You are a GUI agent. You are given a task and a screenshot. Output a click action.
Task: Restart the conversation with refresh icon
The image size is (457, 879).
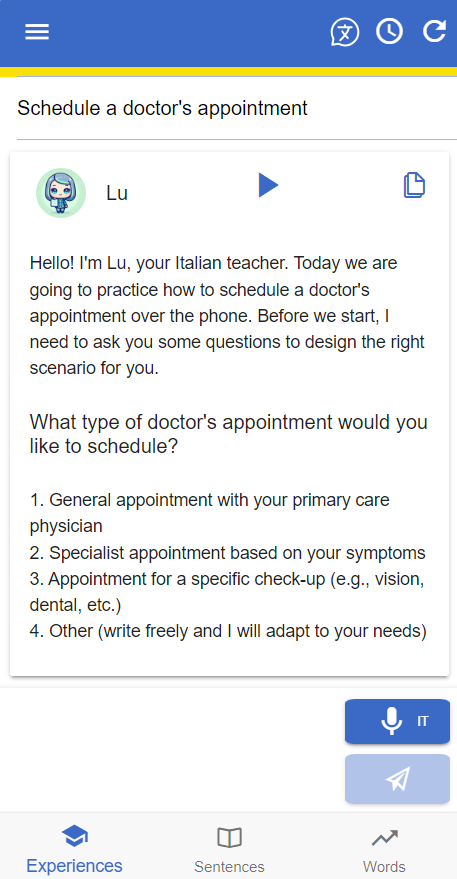point(435,31)
